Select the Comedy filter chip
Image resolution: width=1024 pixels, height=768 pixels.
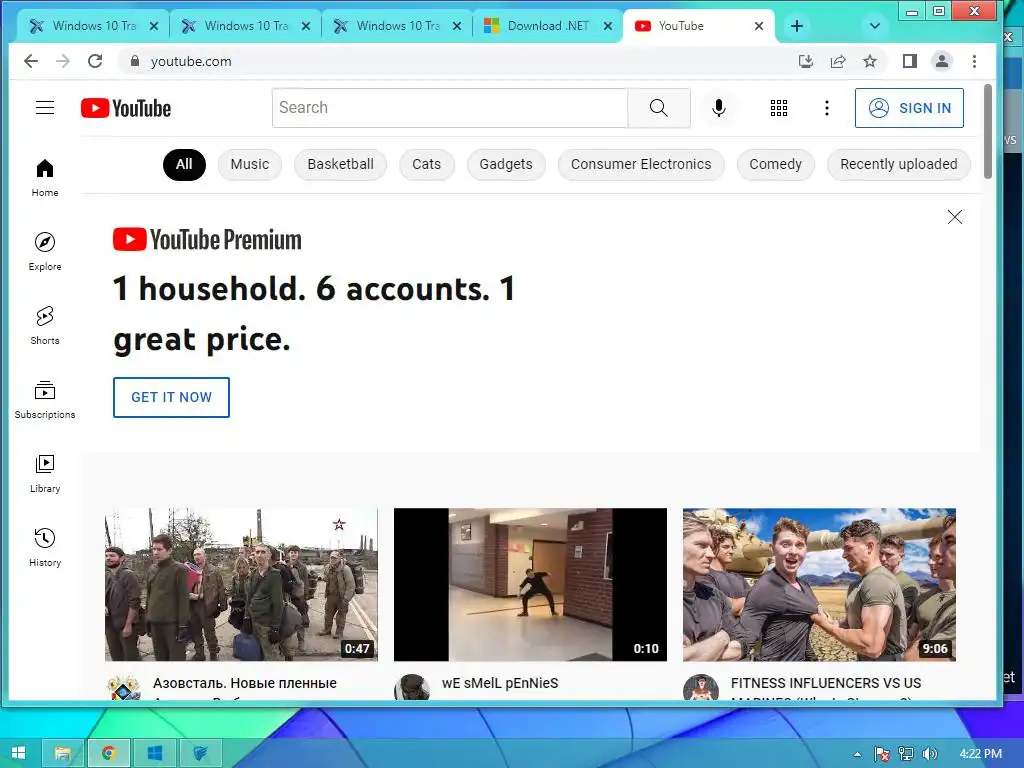(x=776, y=165)
